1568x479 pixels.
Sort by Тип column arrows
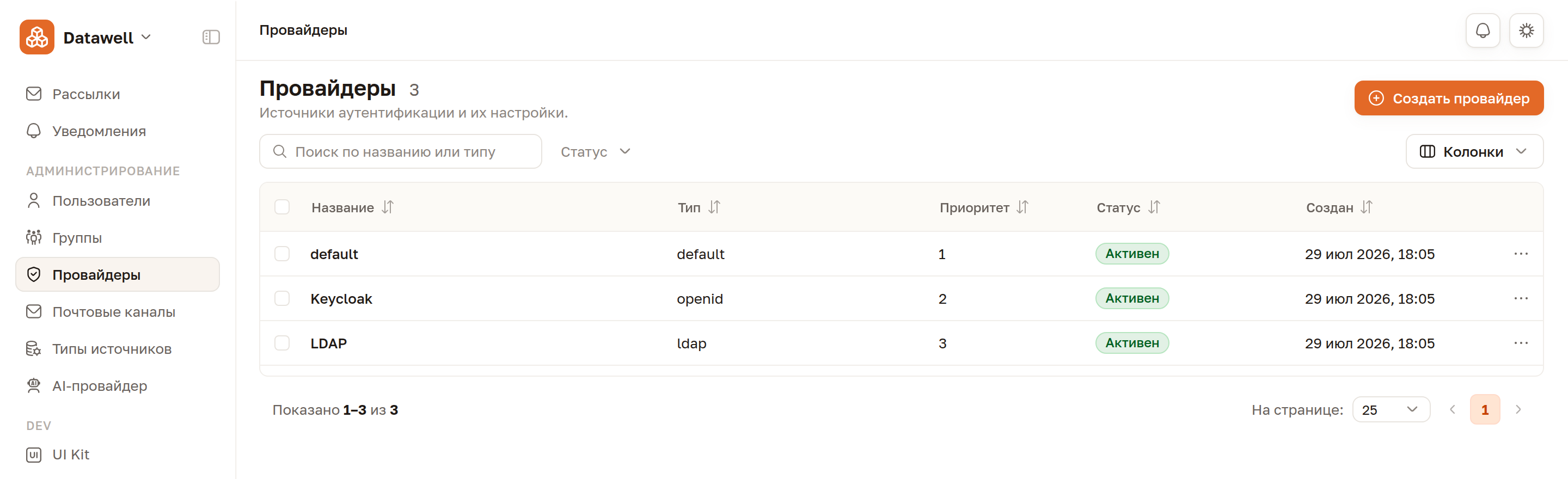pyautogui.click(x=714, y=207)
